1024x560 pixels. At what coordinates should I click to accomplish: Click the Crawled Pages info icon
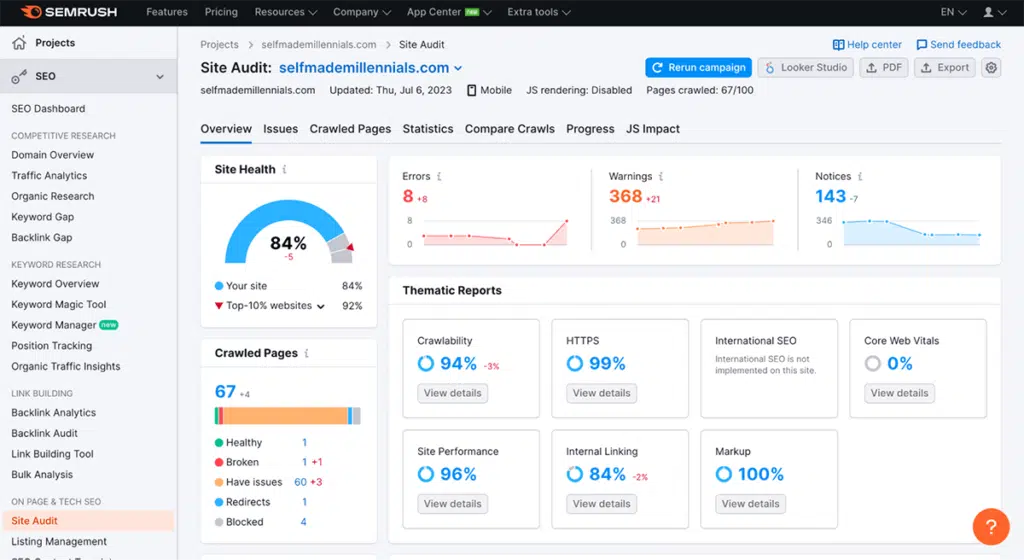306,353
